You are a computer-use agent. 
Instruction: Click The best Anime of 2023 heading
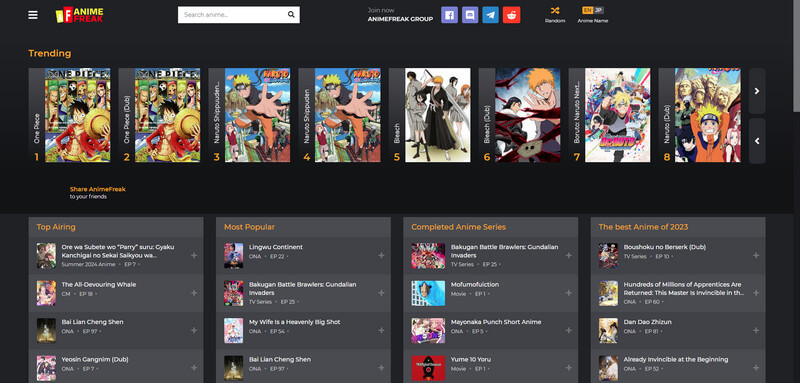coord(643,227)
